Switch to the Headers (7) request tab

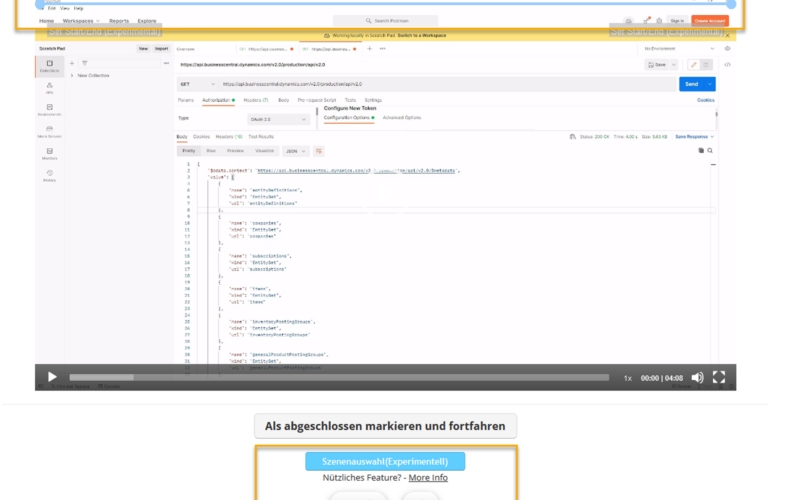point(256,100)
